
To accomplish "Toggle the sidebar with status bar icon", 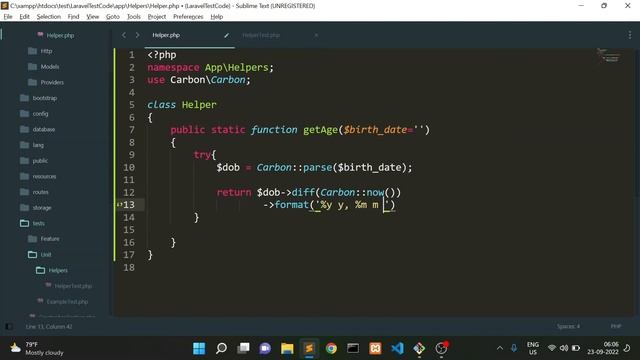I will 9,327.
